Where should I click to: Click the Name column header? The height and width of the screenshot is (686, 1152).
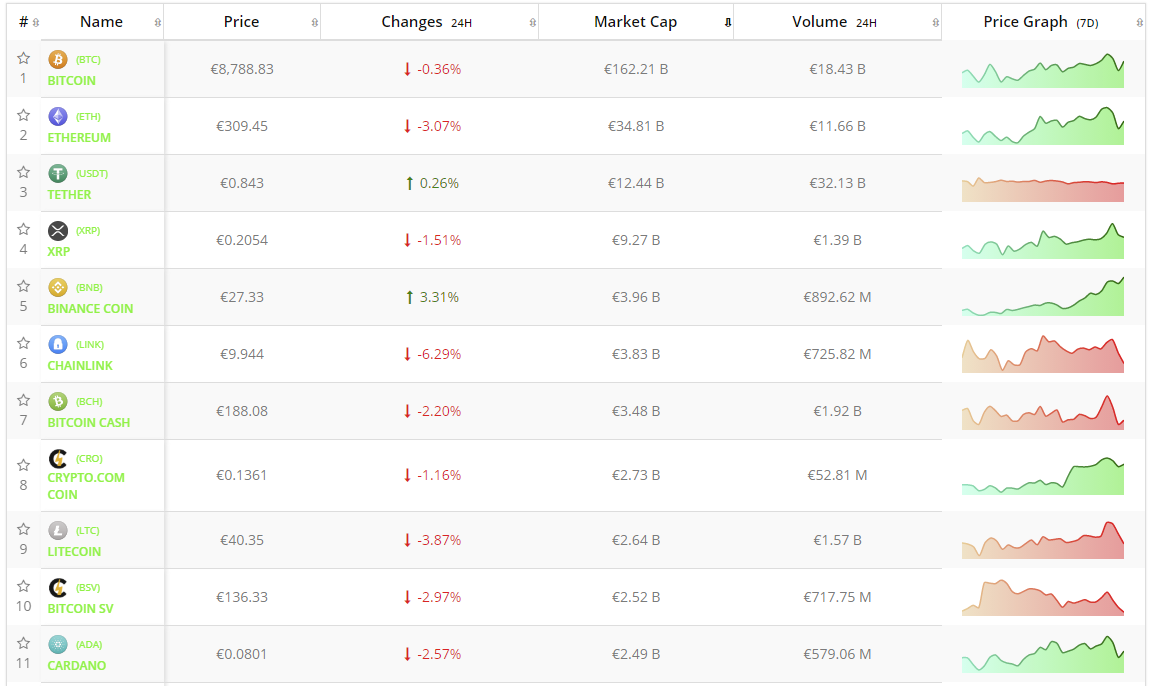click(x=101, y=22)
